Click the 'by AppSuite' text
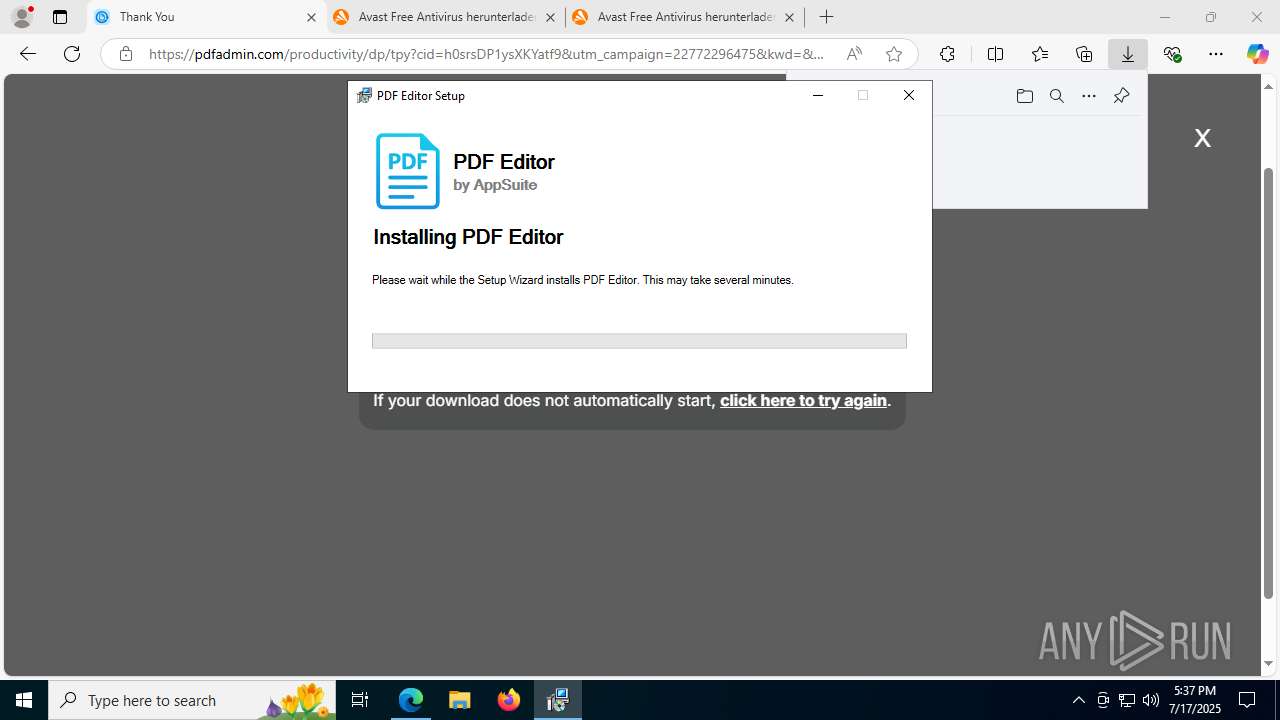The width and height of the screenshot is (1280, 720). click(495, 185)
